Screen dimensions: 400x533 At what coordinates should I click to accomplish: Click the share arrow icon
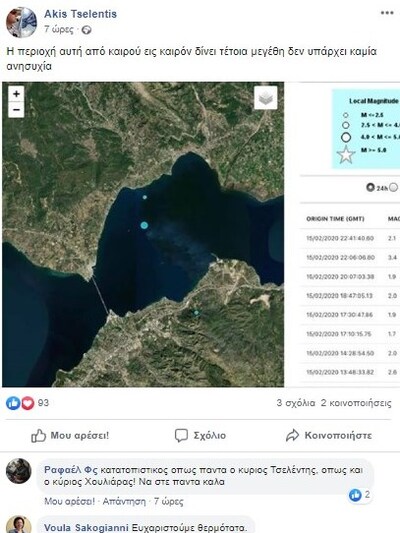pyautogui.click(x=292, y=435)
